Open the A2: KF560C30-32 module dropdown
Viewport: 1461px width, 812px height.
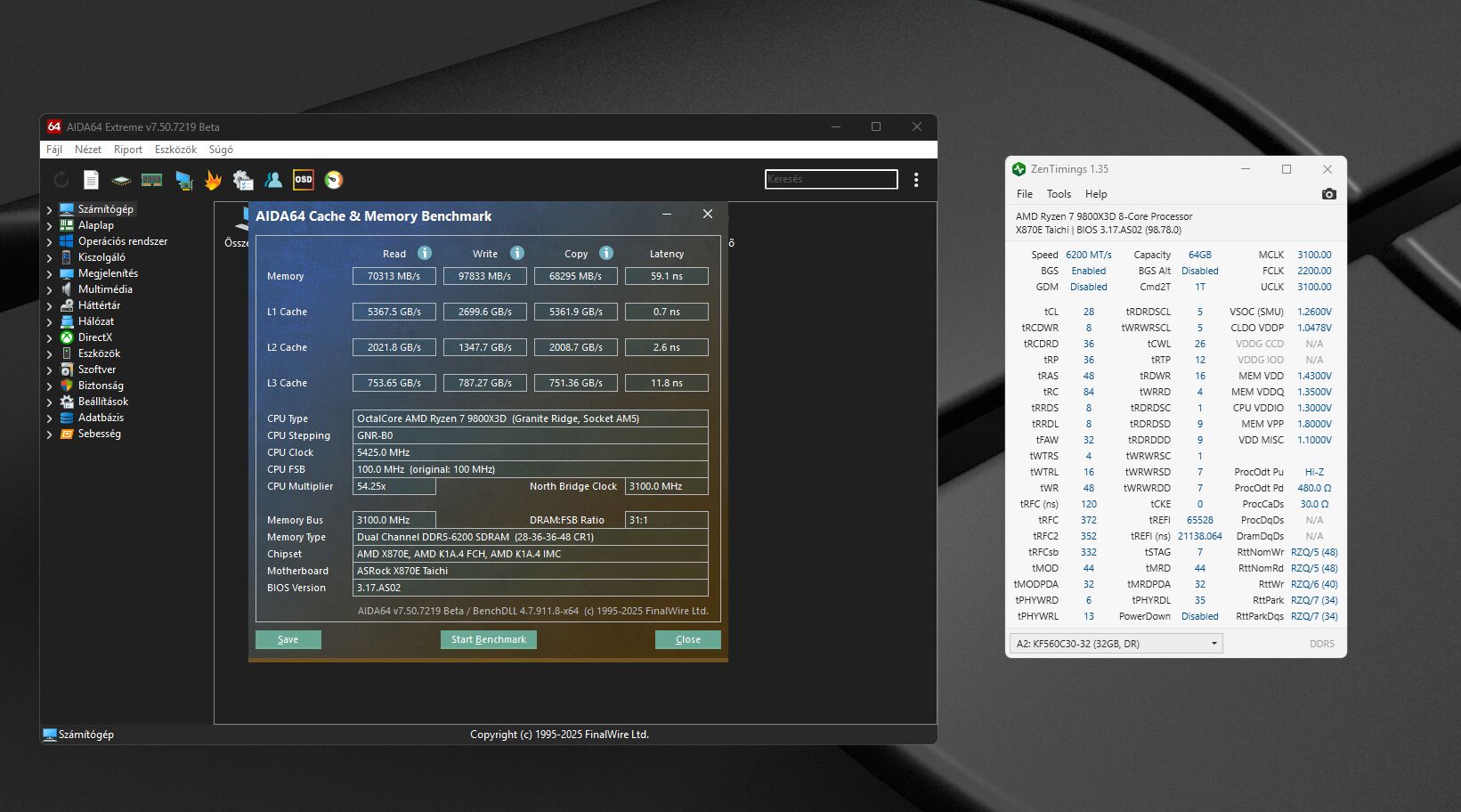point(1116,643)
